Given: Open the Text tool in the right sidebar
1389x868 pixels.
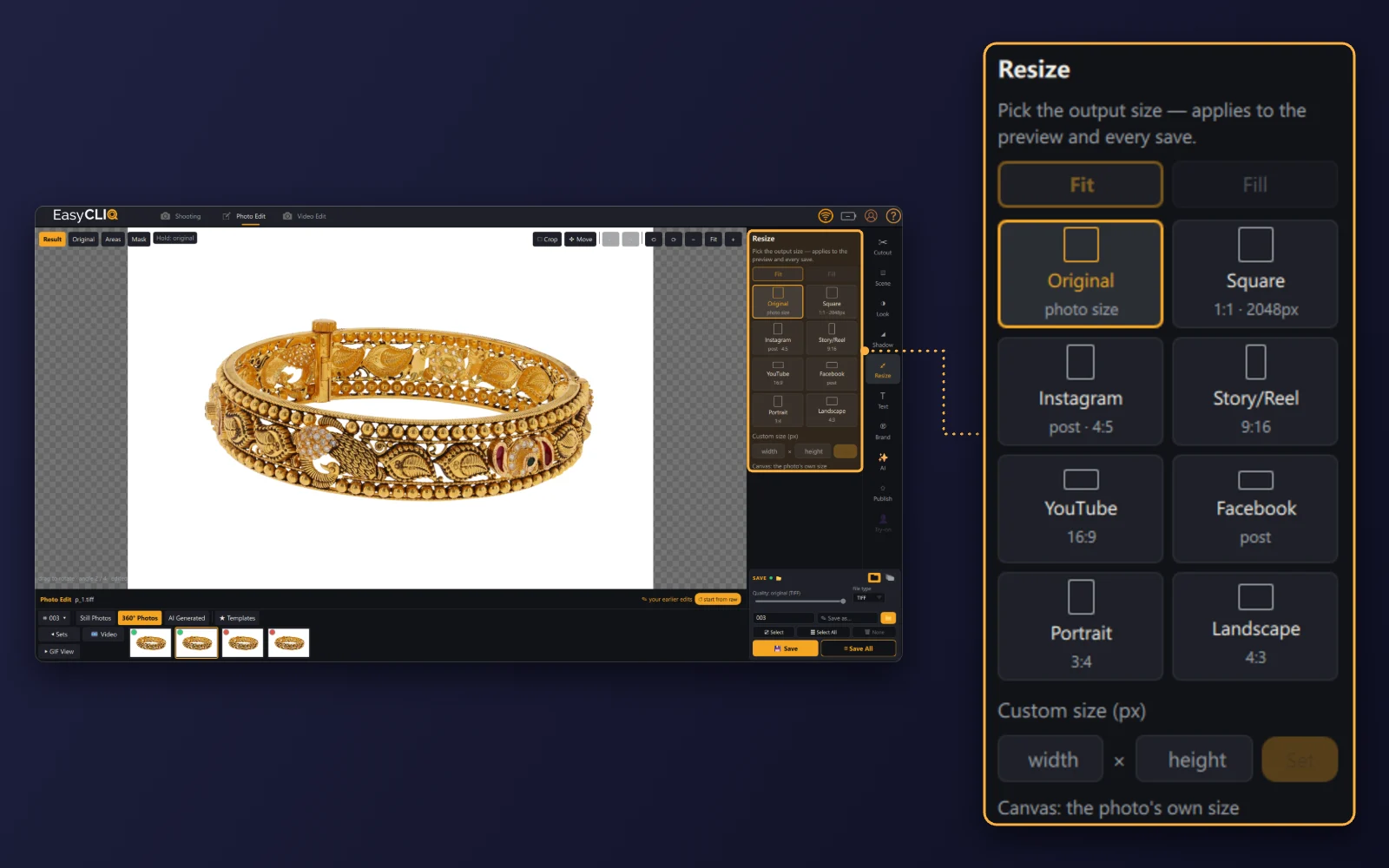Looking at the screenshot, I should point(882,400).
